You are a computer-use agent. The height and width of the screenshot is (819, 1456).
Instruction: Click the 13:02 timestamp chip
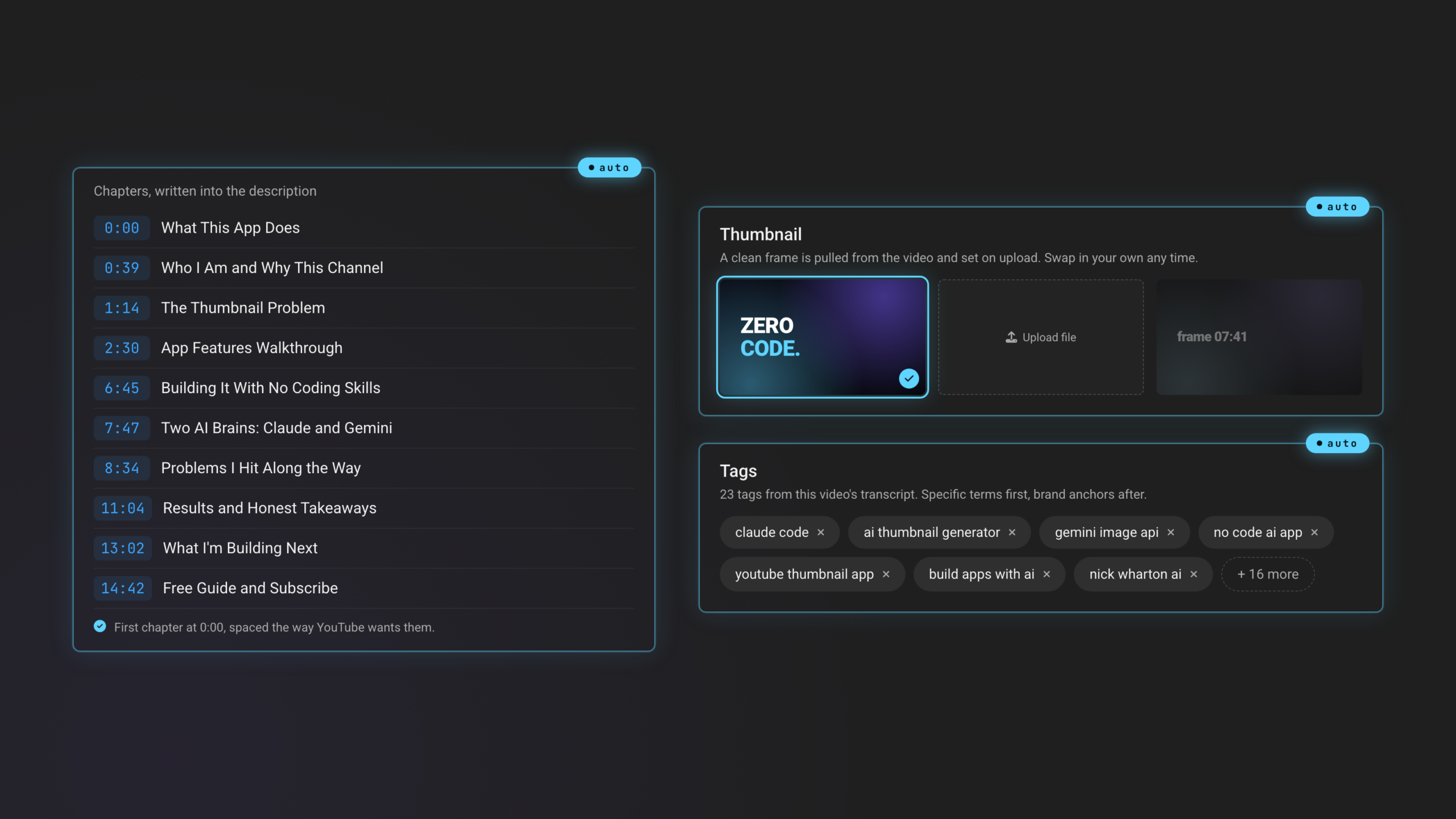(x=123, y=549)
